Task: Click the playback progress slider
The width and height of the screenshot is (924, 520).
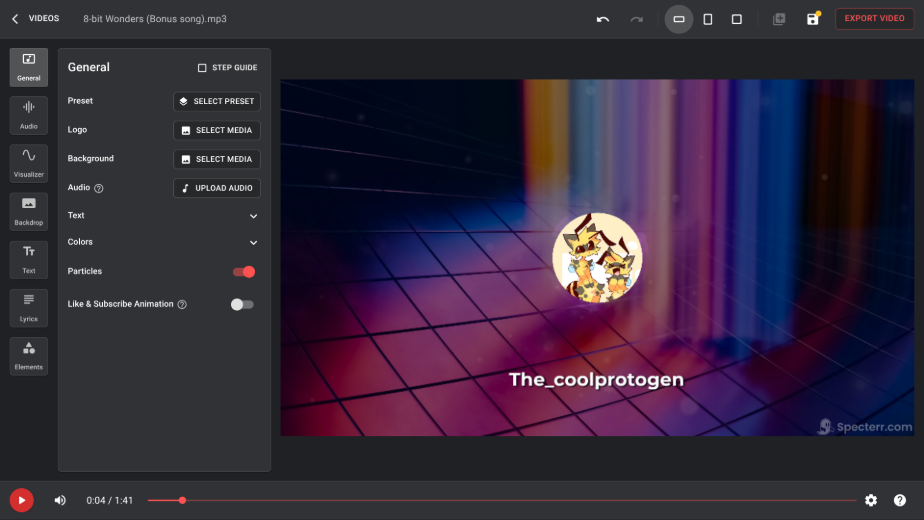Action: coord(500,500)
